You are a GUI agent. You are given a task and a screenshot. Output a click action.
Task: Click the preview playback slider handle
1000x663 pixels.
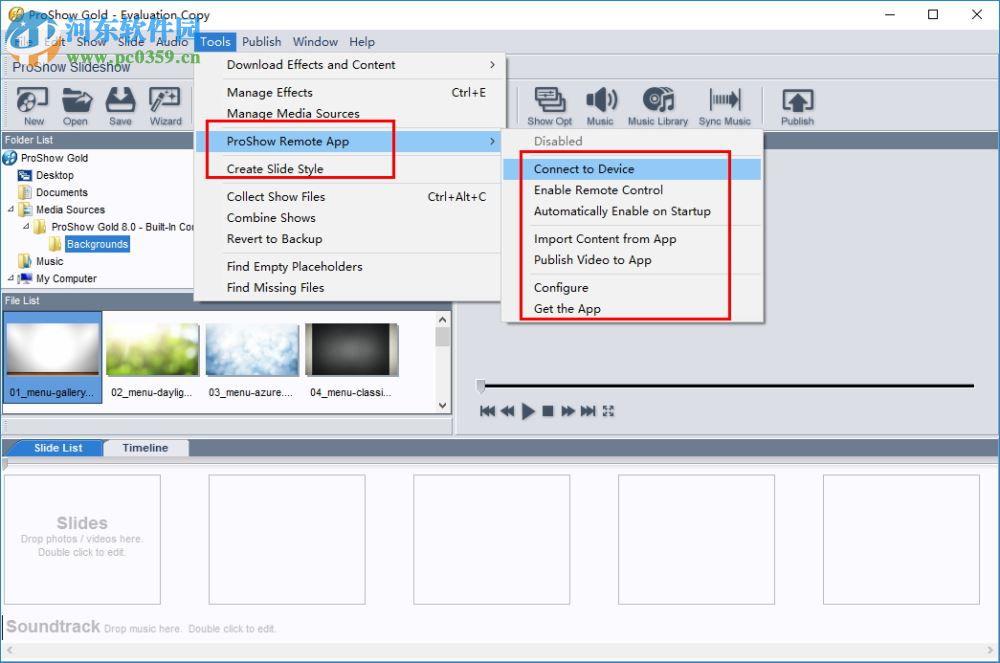[x=481, y=385]
